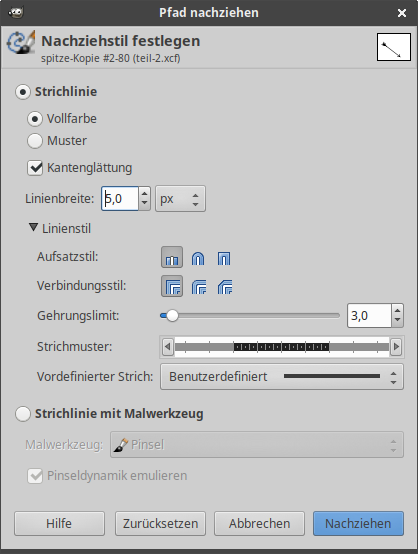
Task: Shift Strichmuster pattern left with arrow
Action: coord(168,347)
